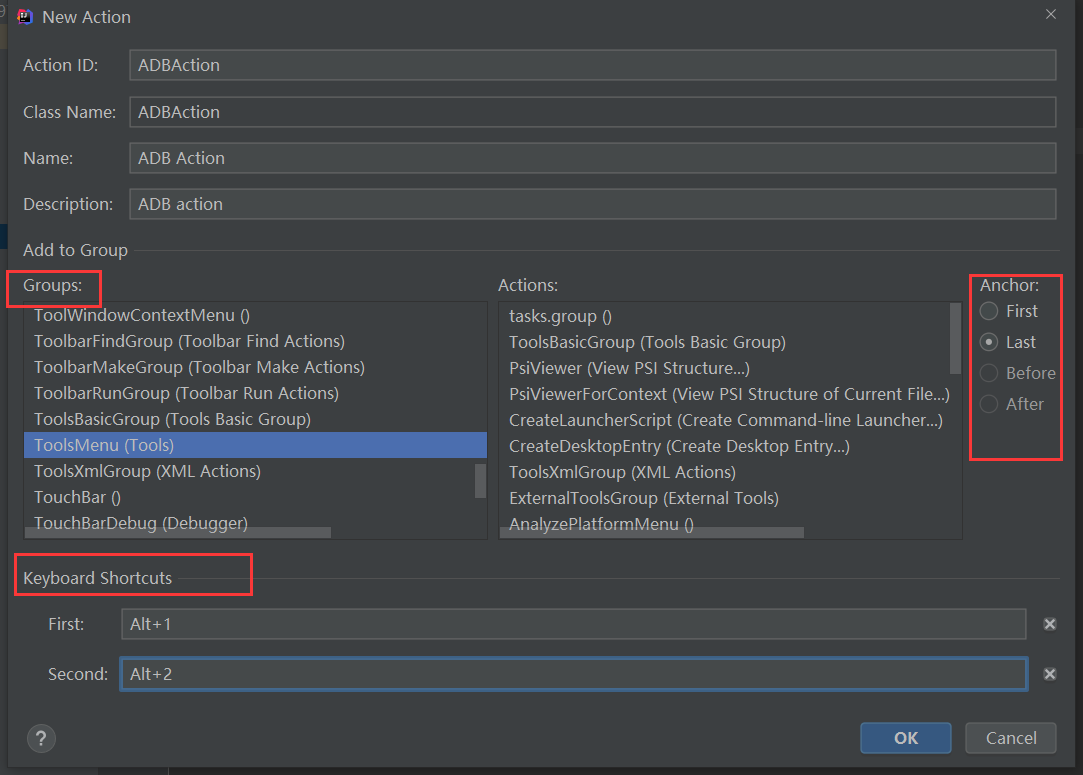1083x775 pixels.
Task: Clear the First shortcut using its X icon
Action: point(1049,623)
